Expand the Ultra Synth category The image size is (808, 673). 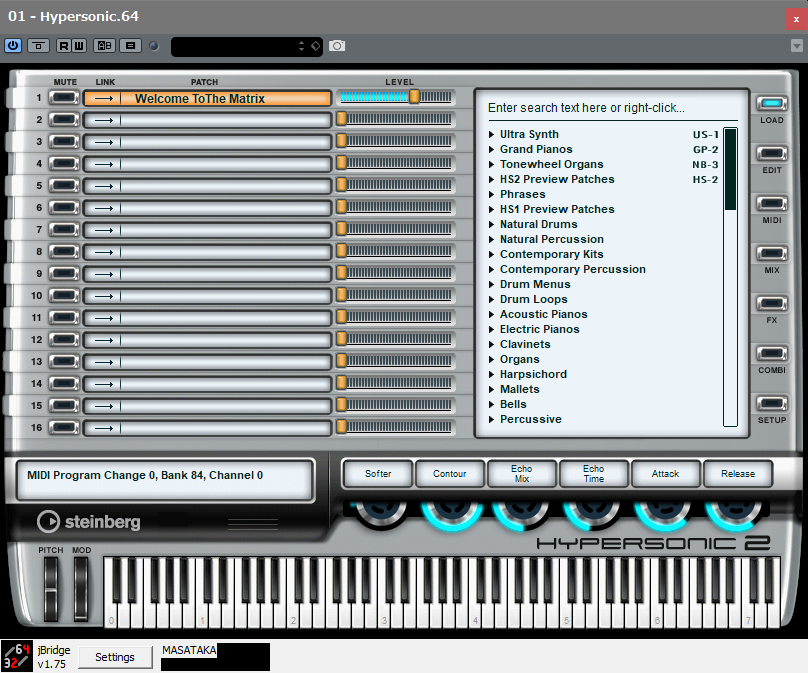click(x=492, y=134)
